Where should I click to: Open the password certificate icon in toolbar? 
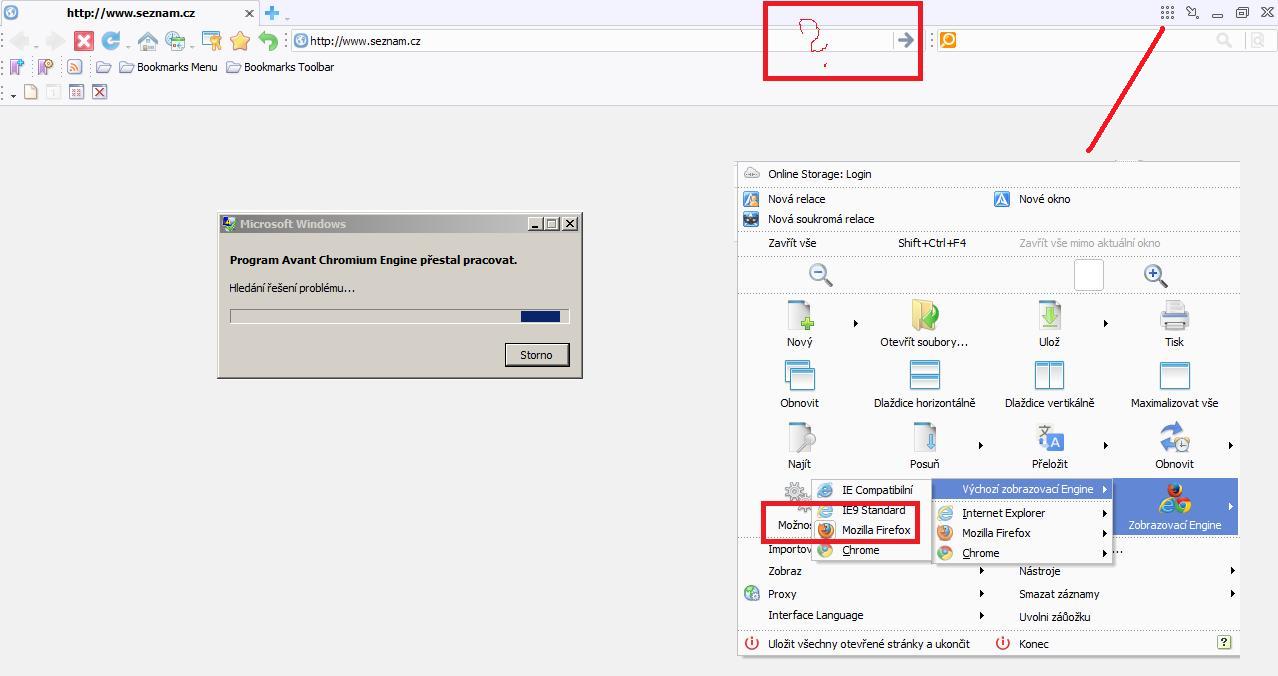211,41
